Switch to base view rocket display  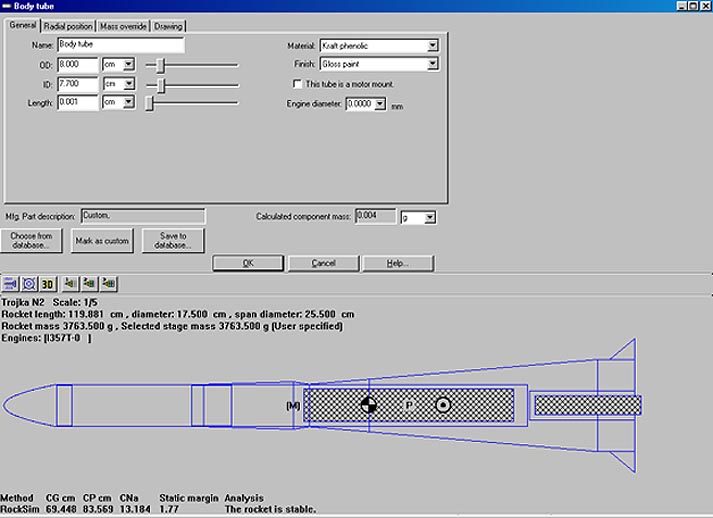coord(29,283)
